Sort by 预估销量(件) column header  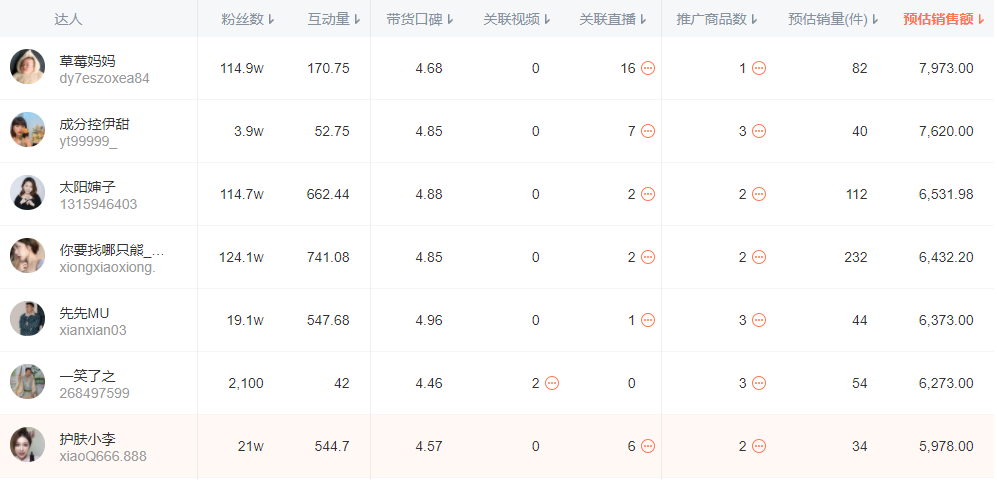833,19
